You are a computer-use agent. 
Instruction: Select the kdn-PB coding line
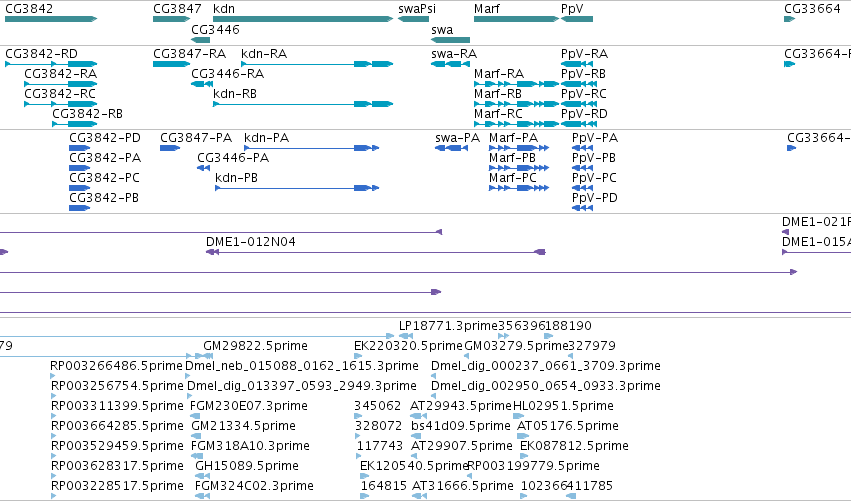click(297, 188)
